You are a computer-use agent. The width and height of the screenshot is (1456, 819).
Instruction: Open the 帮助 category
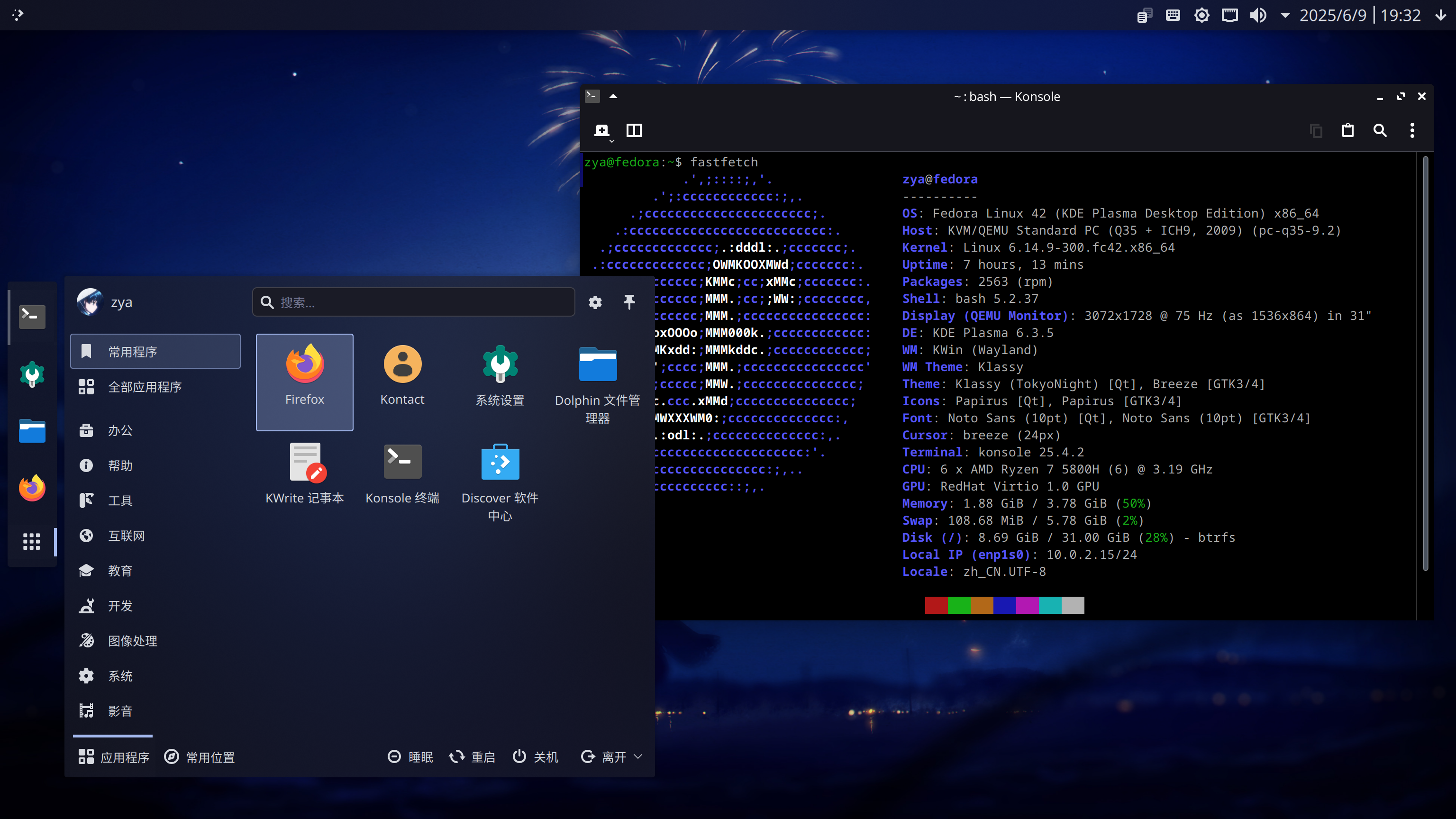[155, 465]
